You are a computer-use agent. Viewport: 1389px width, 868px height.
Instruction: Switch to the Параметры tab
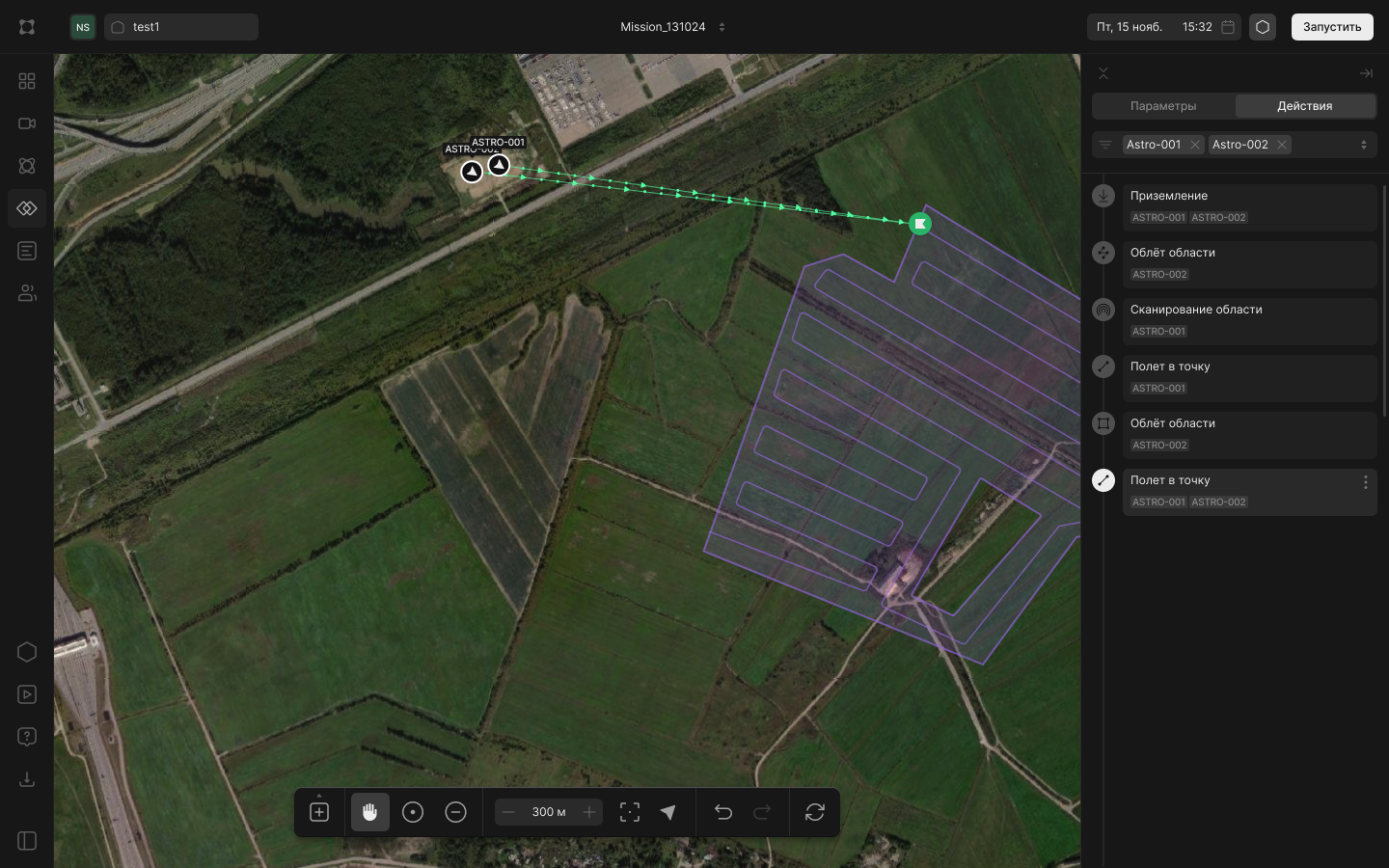1163,106
